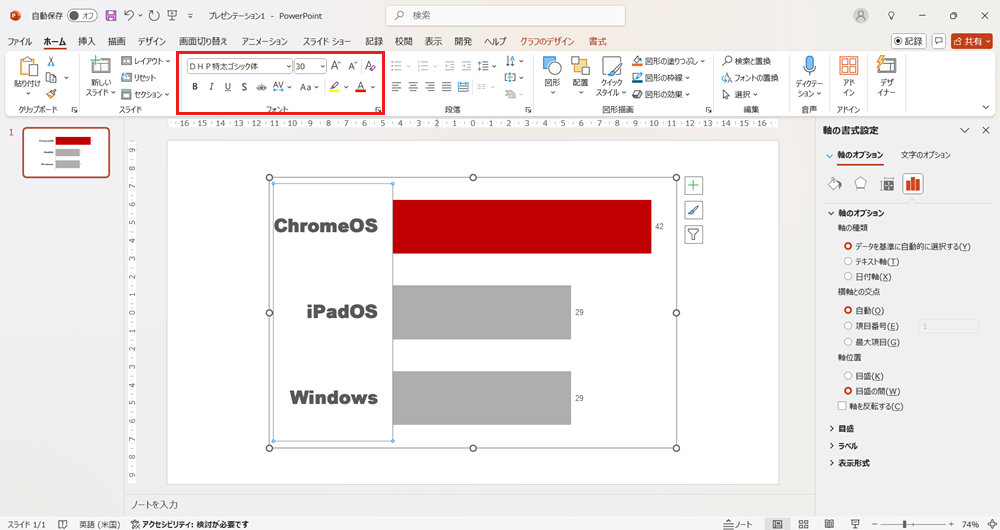Screen dimensions: 1000x530
Task: Click the text highlight color swatch
Action: [334, 87]
